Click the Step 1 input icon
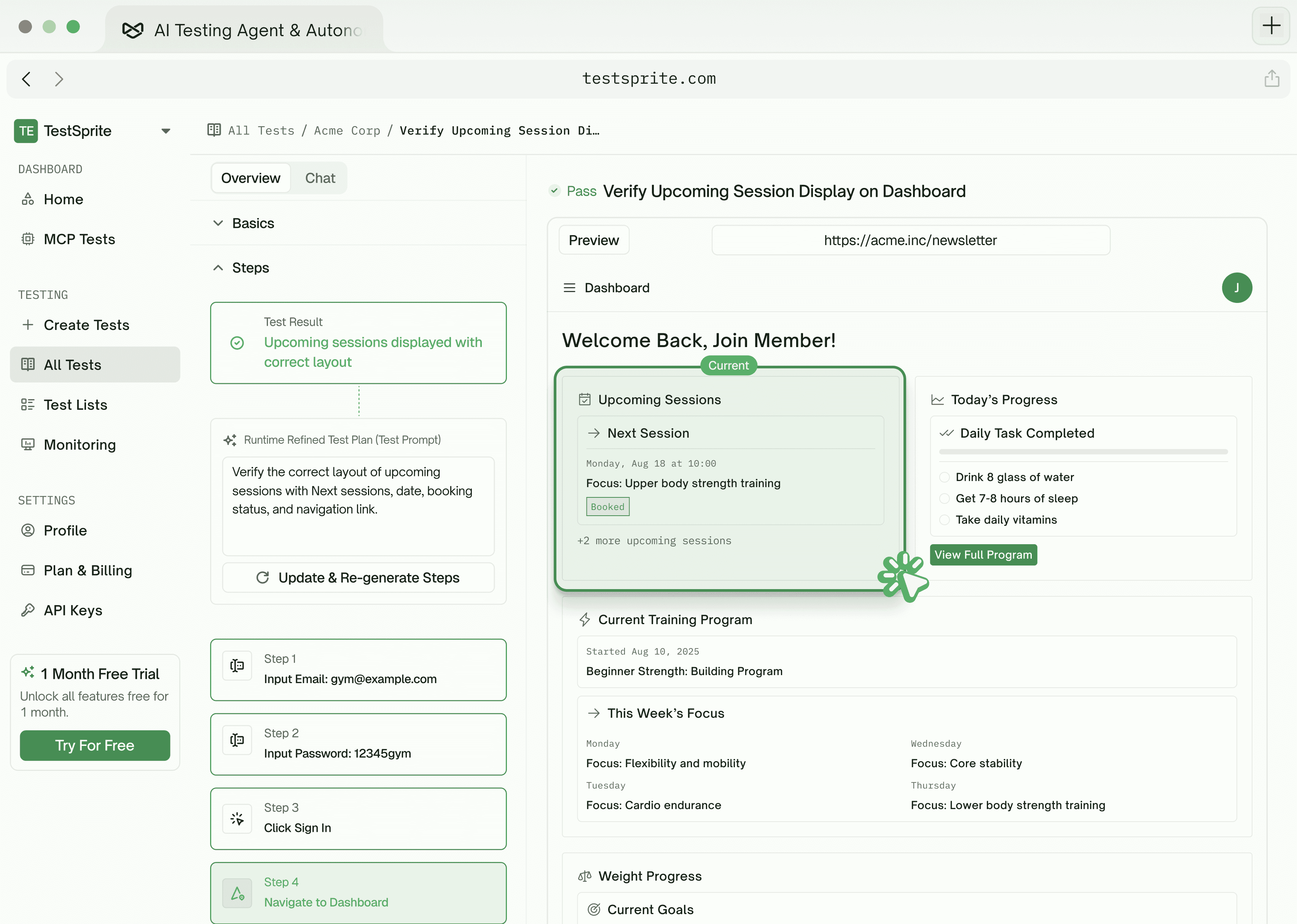Image resolution: width=1297 pixels, height=924 pixels. (237, 665)
